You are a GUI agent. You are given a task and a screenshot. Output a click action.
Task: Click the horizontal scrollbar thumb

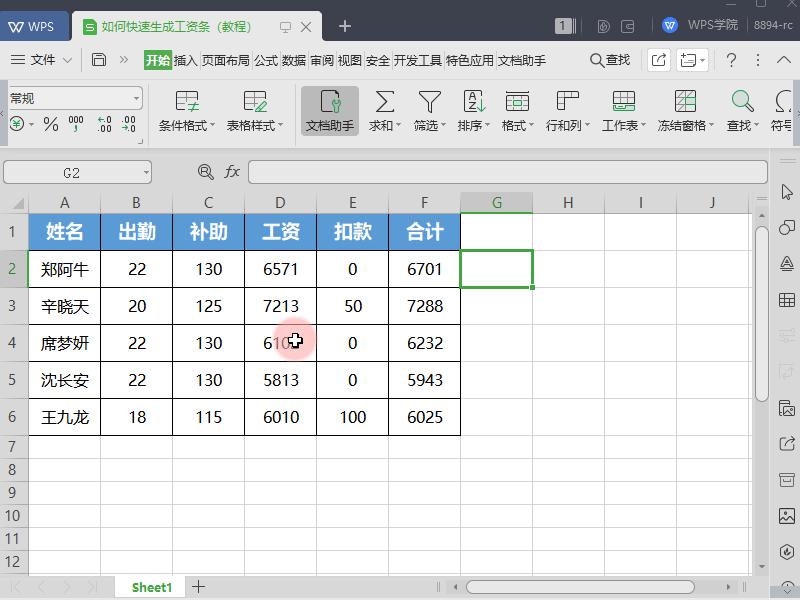pyautogui.click(x=580, y=587)
